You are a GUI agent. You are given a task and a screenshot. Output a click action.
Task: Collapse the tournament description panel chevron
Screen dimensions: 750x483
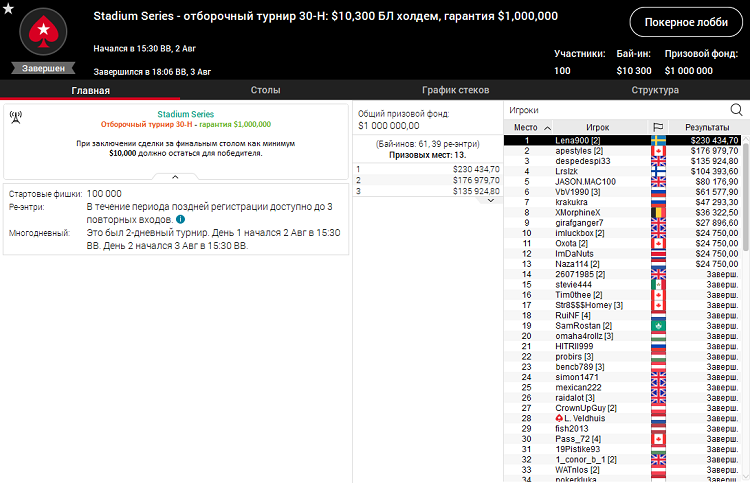pyautogui.click(x=175, y=177)
